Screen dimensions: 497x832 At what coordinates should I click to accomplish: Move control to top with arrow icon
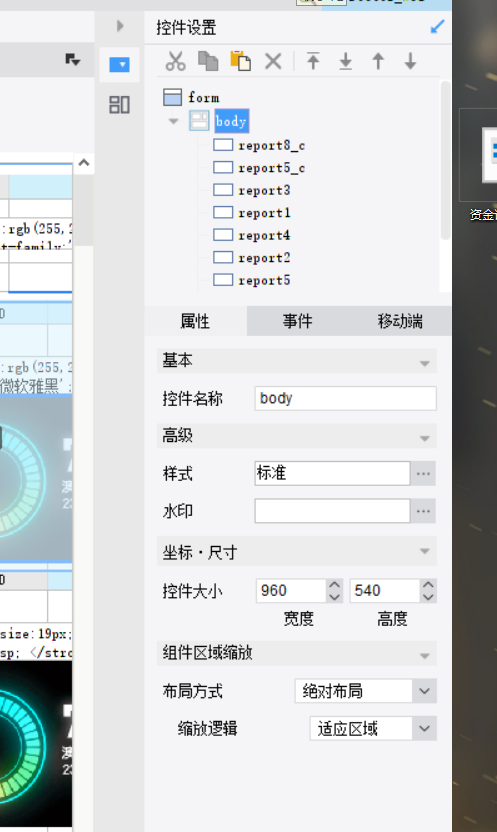[313, 61]
